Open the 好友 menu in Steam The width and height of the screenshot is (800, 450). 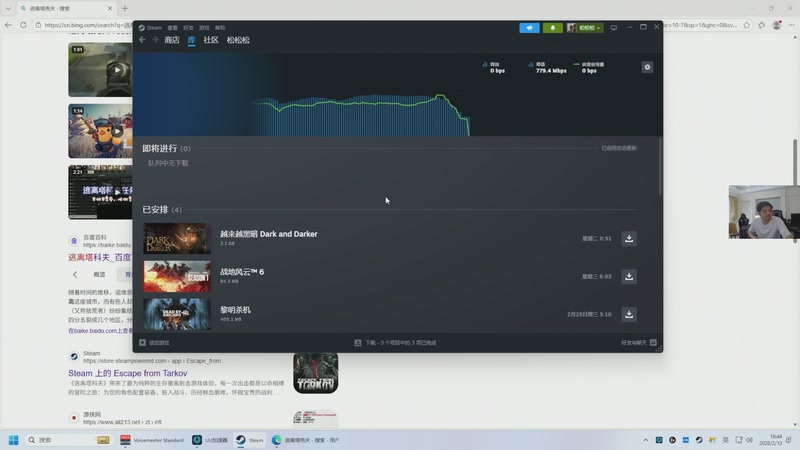188,28
